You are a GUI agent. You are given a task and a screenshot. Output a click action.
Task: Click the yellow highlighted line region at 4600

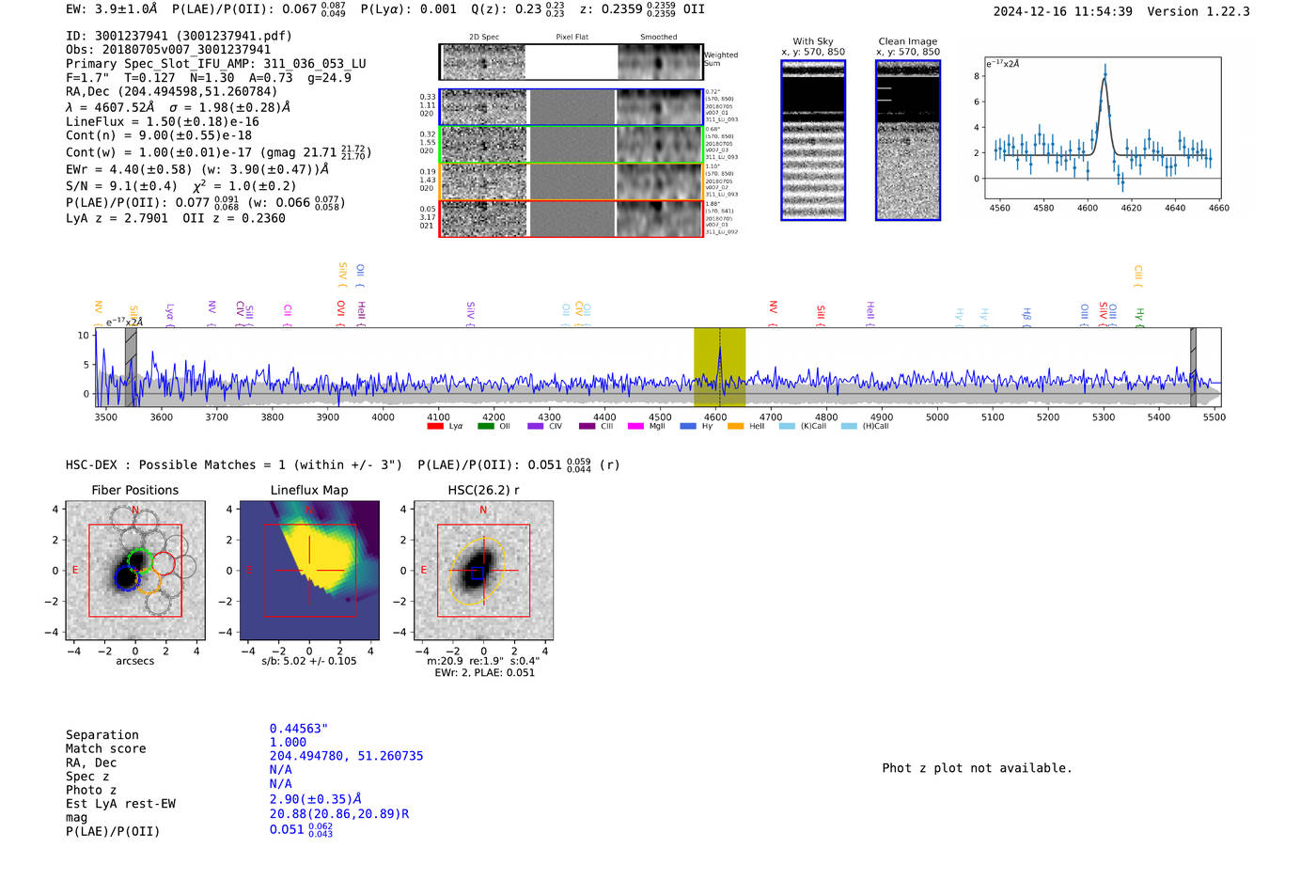pyautogui.click(x=720, y=368)
